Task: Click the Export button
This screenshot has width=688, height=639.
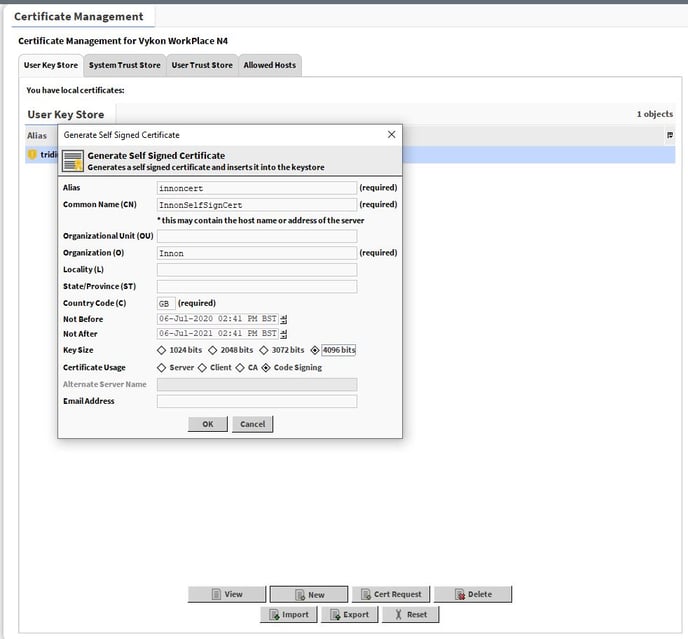Action: [x=349, y=614]
